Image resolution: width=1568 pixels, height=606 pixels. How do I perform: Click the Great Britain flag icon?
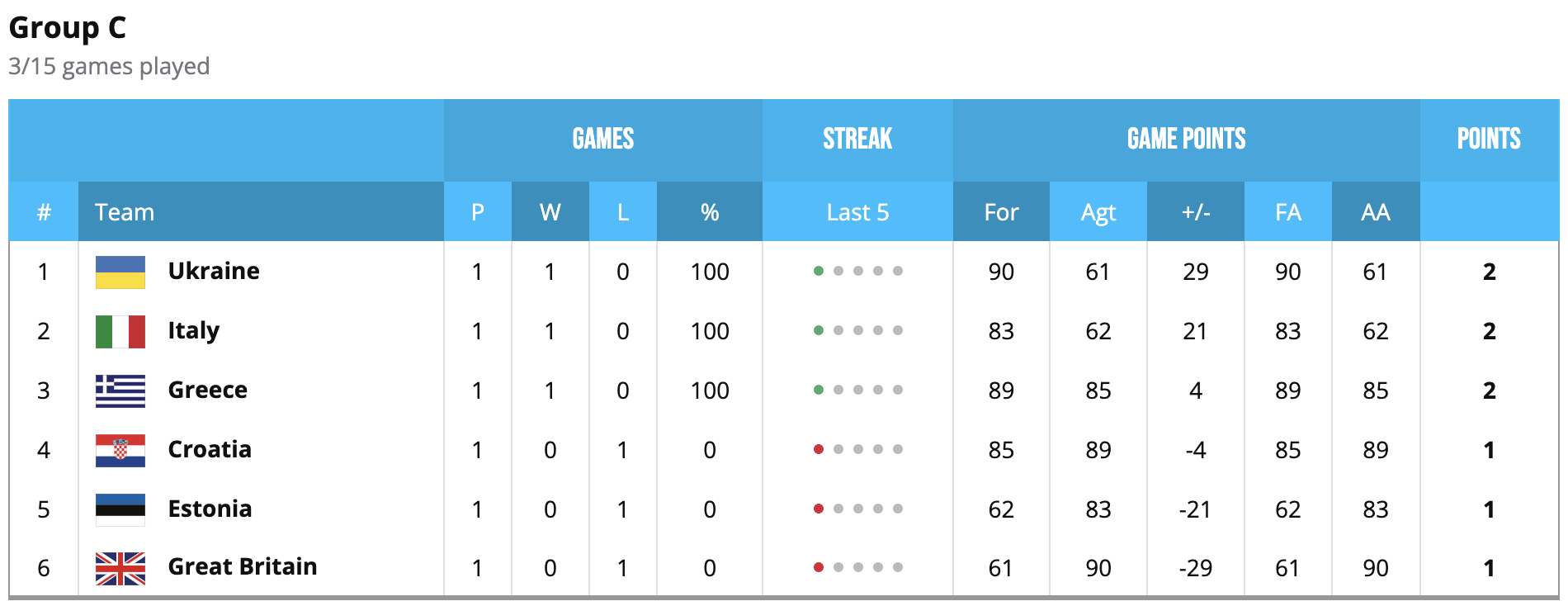pyautogui.click(x=120, y=568)
